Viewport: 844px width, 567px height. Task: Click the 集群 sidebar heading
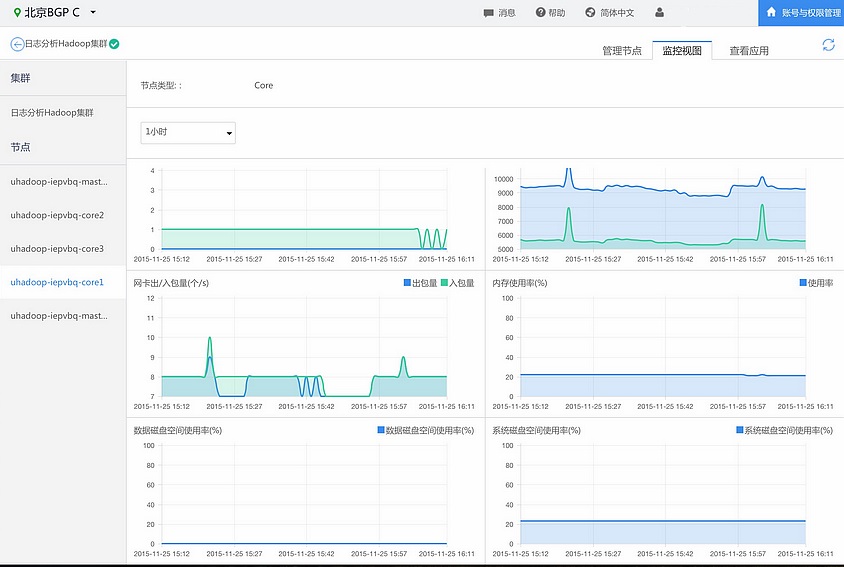tap(20, 78)
